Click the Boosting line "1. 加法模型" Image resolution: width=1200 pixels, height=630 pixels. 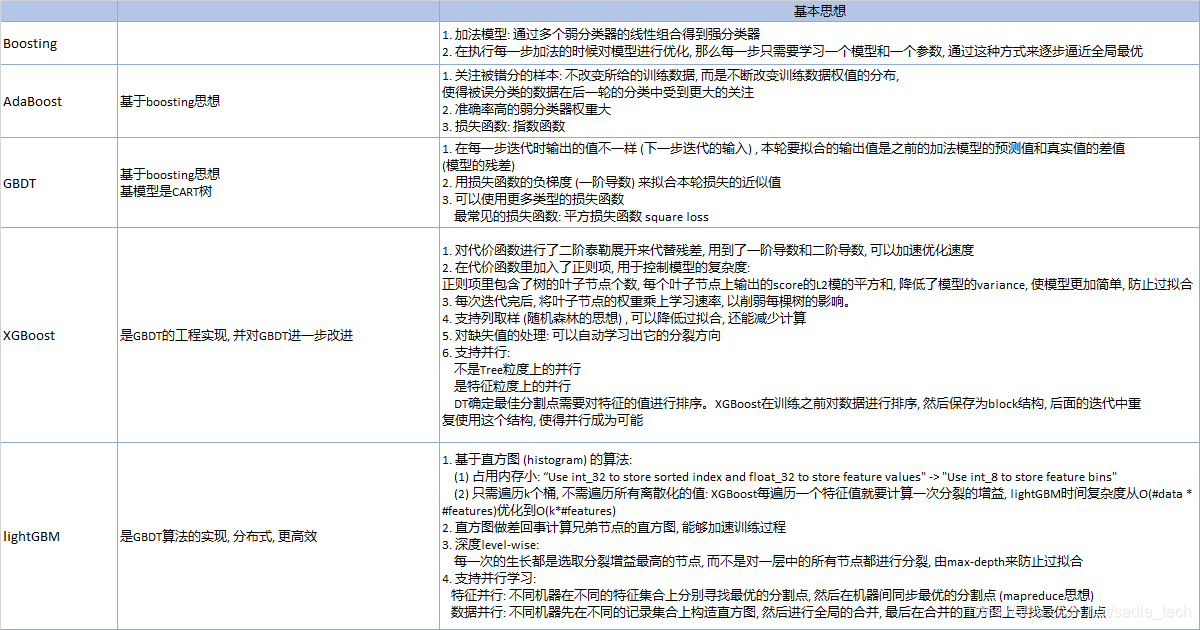[601, 34]
